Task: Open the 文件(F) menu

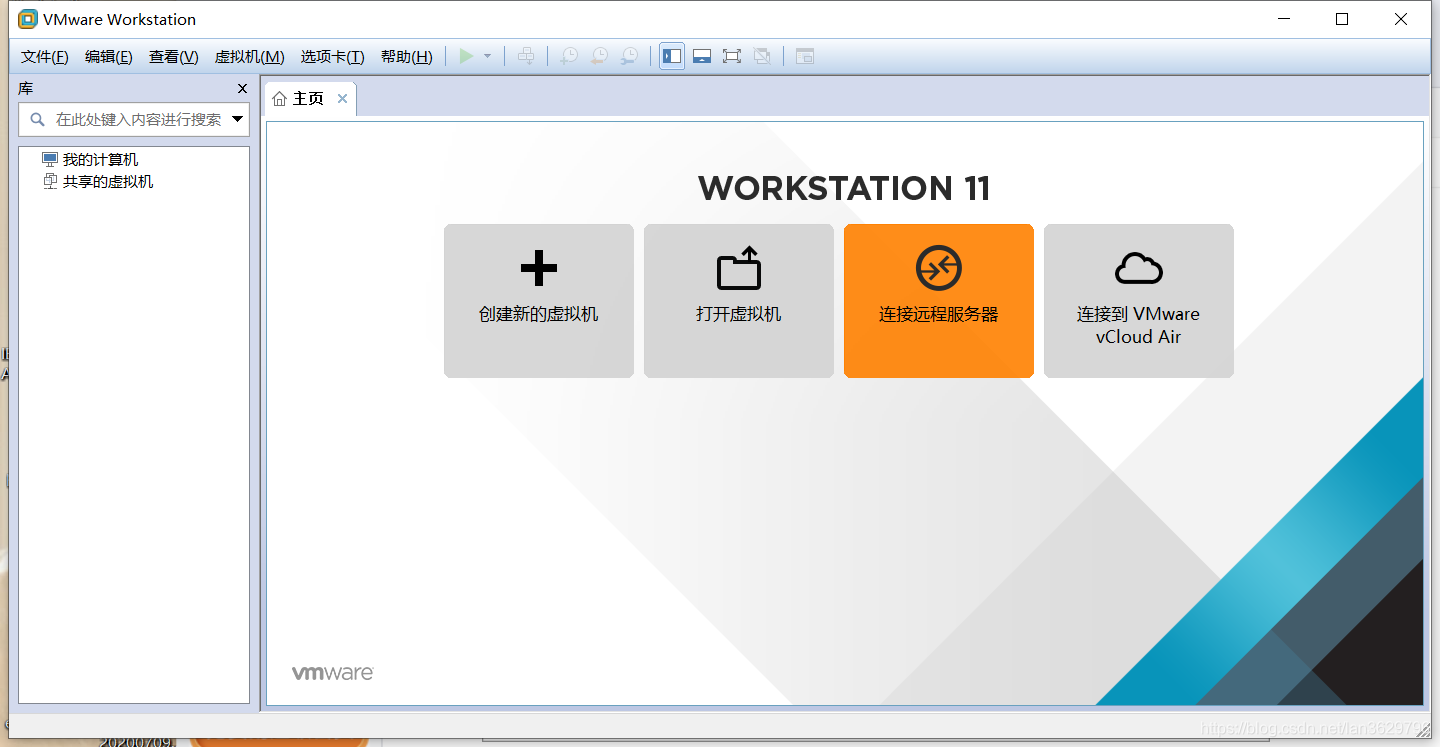Action: (x=45, y=57)
